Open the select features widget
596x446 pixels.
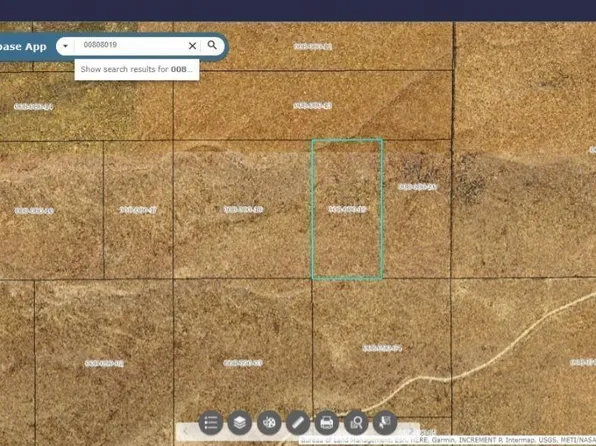coord(385,422)
